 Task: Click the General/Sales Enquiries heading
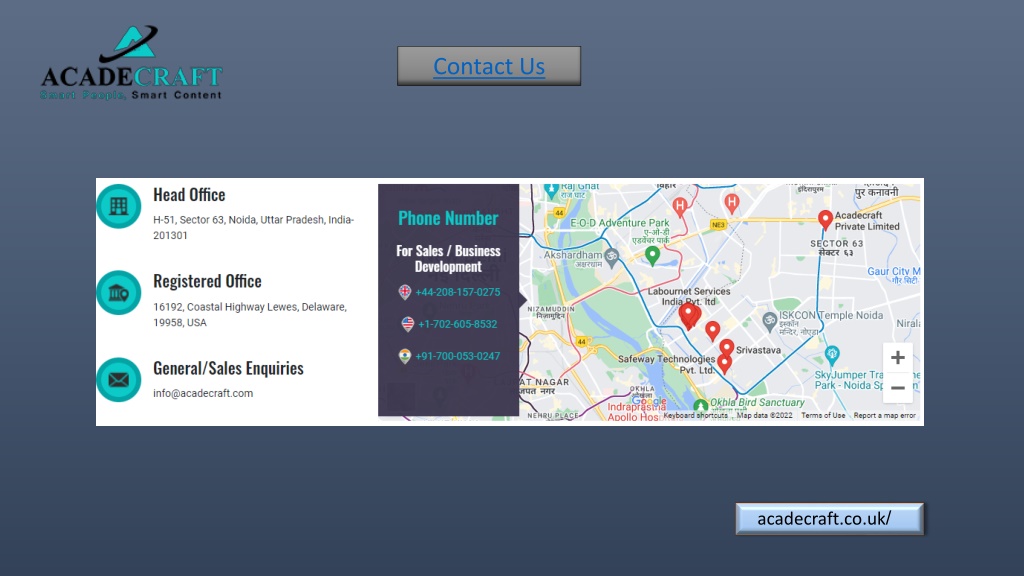pyautogui.click(x=229, y=368)
